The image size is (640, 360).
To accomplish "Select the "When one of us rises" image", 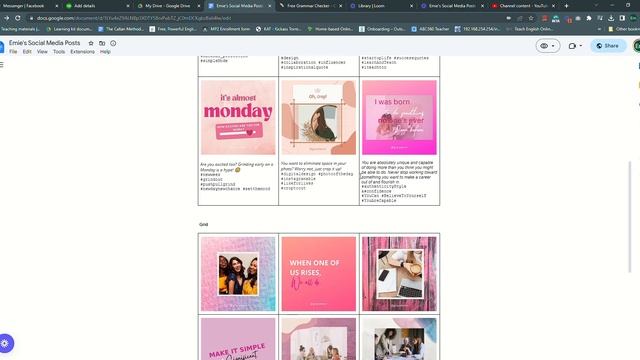I will pos(318,274).
